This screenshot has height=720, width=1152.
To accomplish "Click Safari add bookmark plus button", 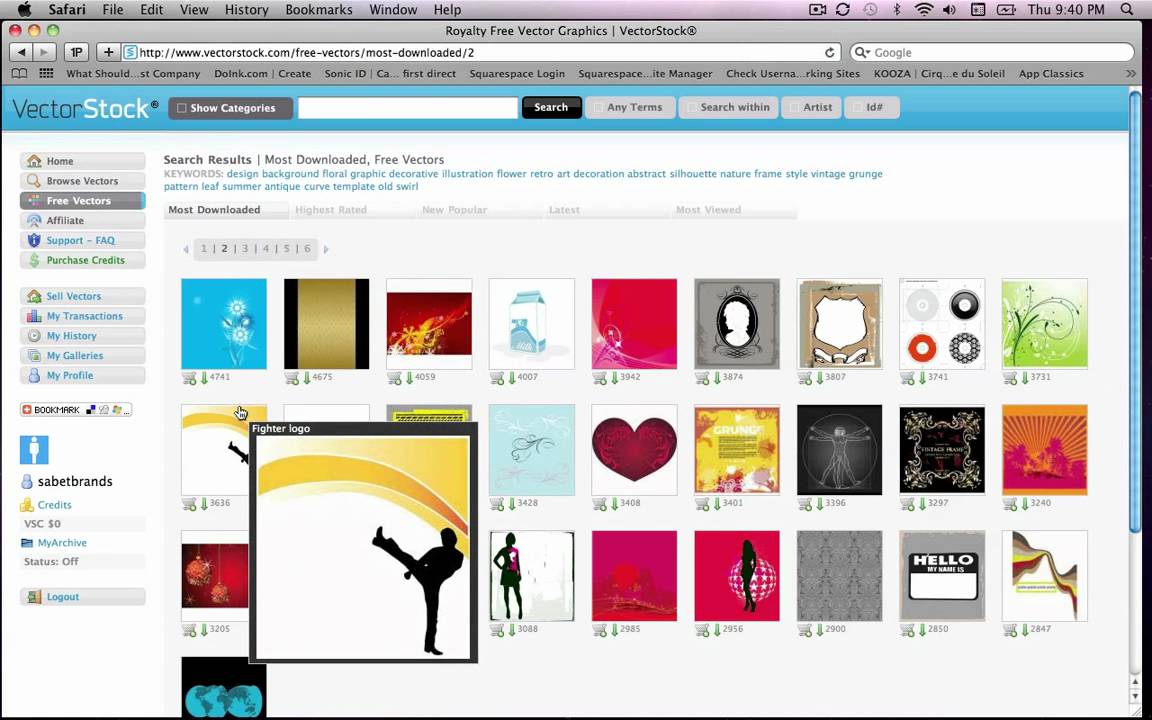I will coord(108,52).
